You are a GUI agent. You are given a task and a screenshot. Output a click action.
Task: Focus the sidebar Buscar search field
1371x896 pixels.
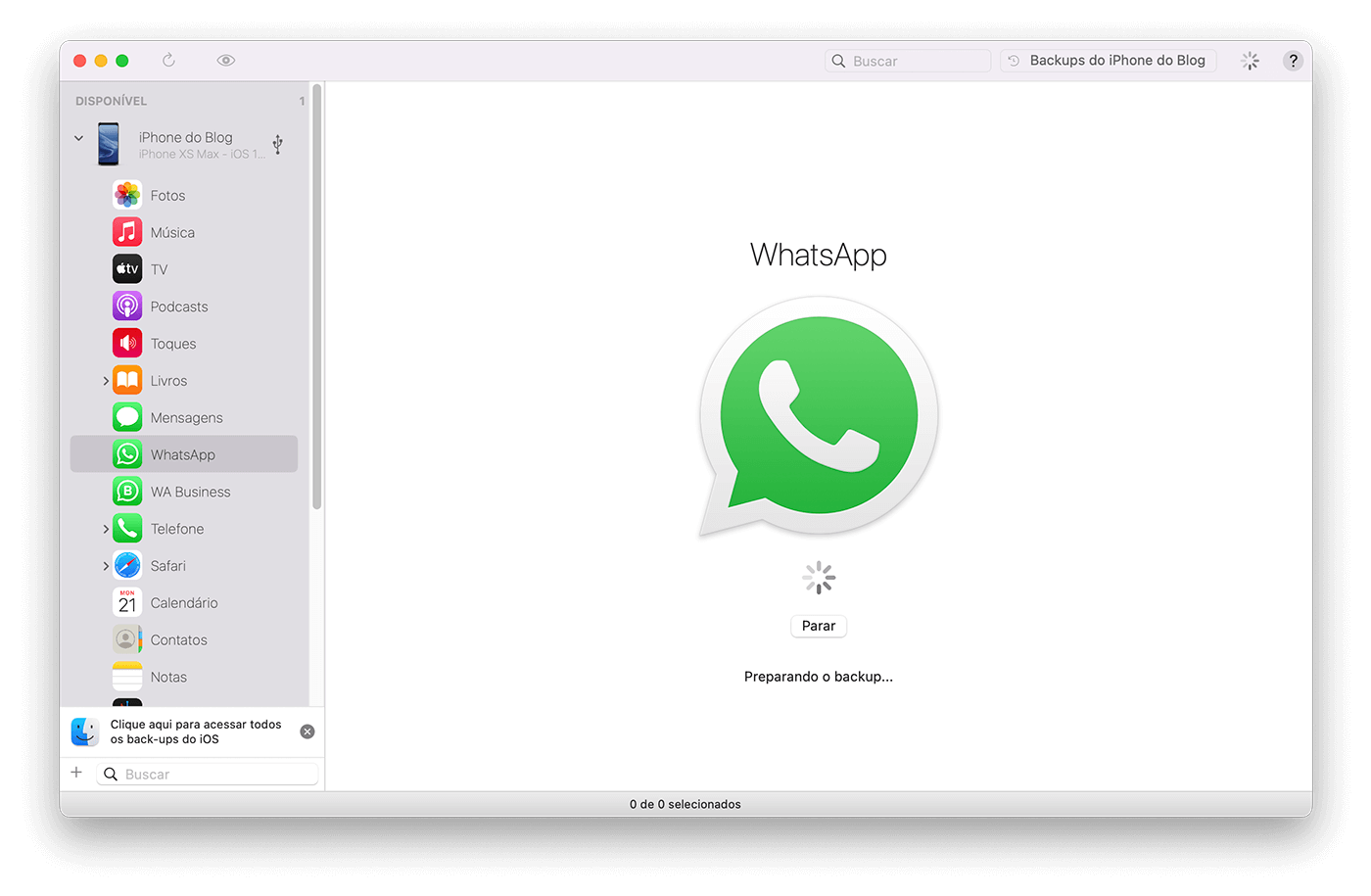(x=208, y=774)
